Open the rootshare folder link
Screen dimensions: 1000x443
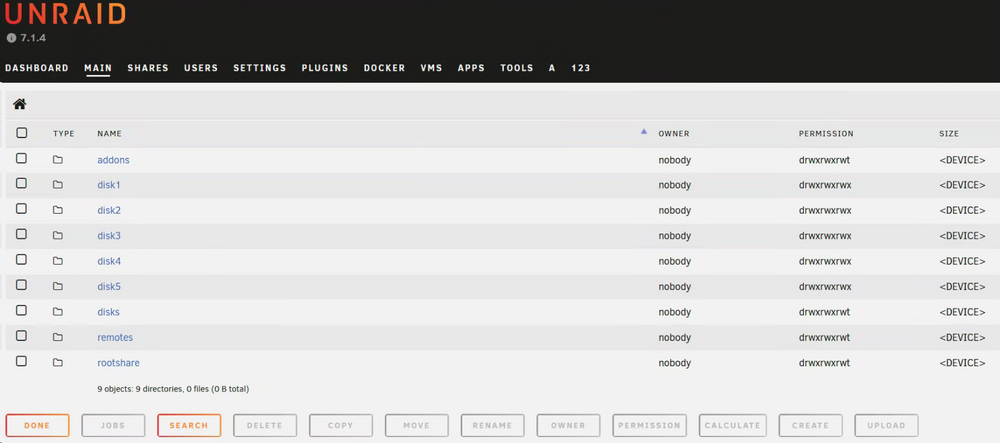tap(119, 363)
